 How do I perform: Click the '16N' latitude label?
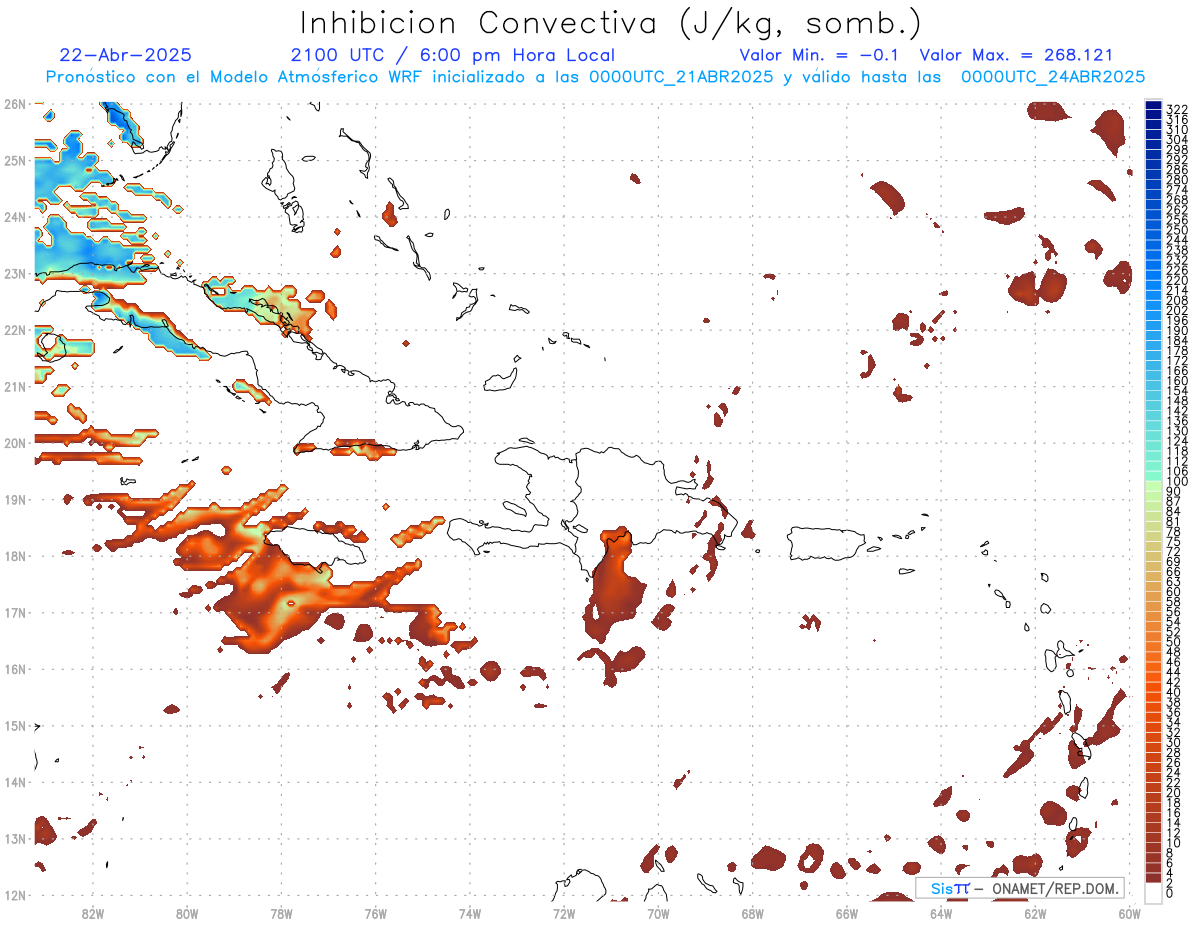pyautogui.click(x=14, y=669)
